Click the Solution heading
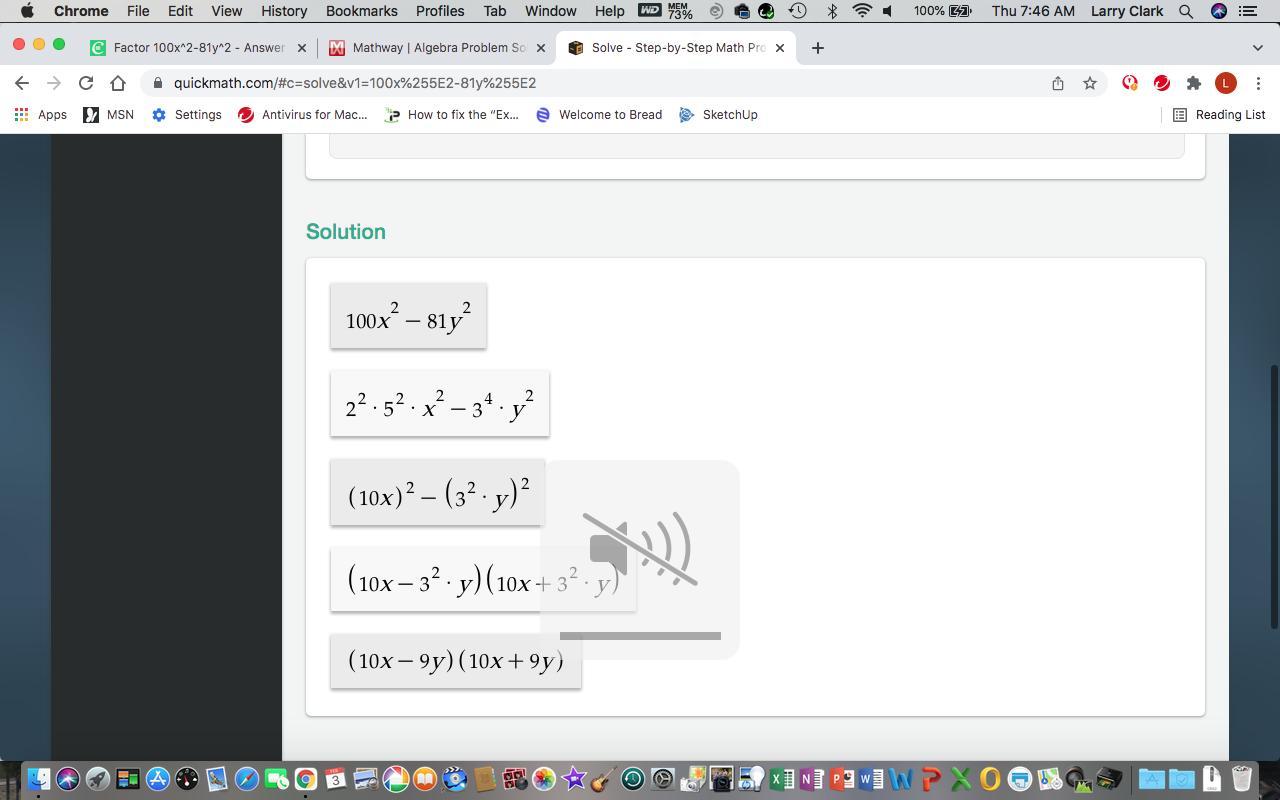 point(346,231)
